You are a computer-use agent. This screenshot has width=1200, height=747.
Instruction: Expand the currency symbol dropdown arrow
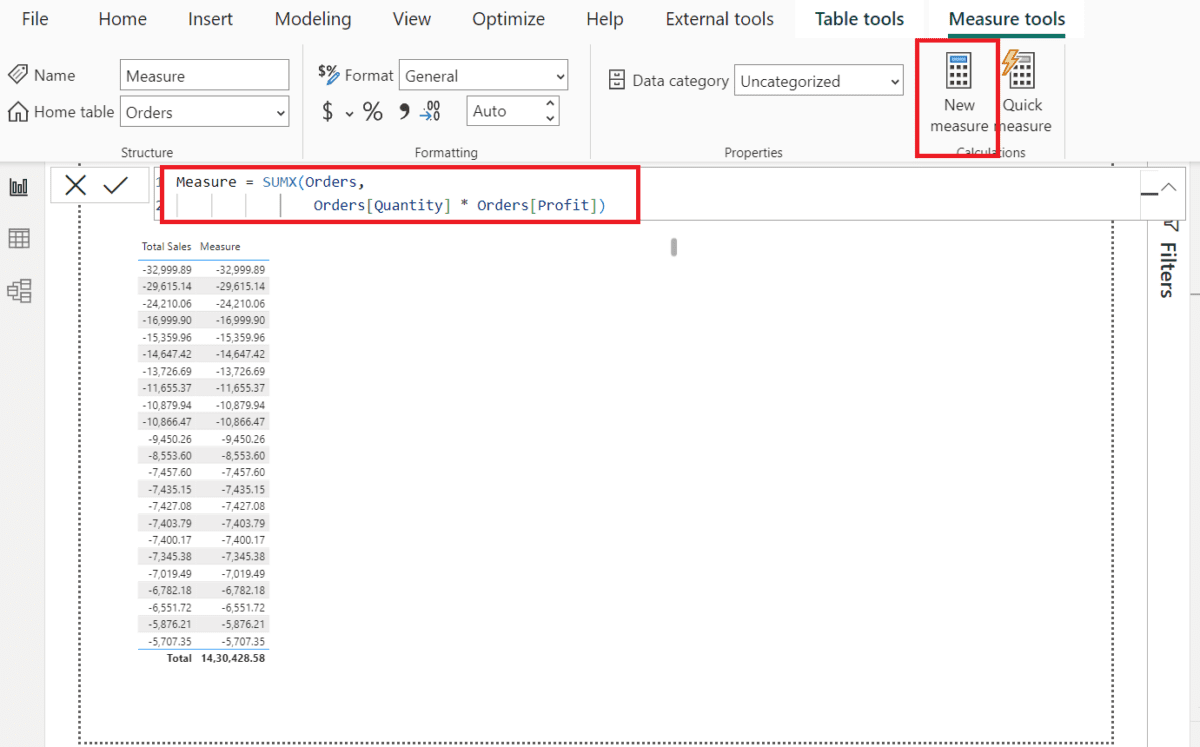point(349,115)
